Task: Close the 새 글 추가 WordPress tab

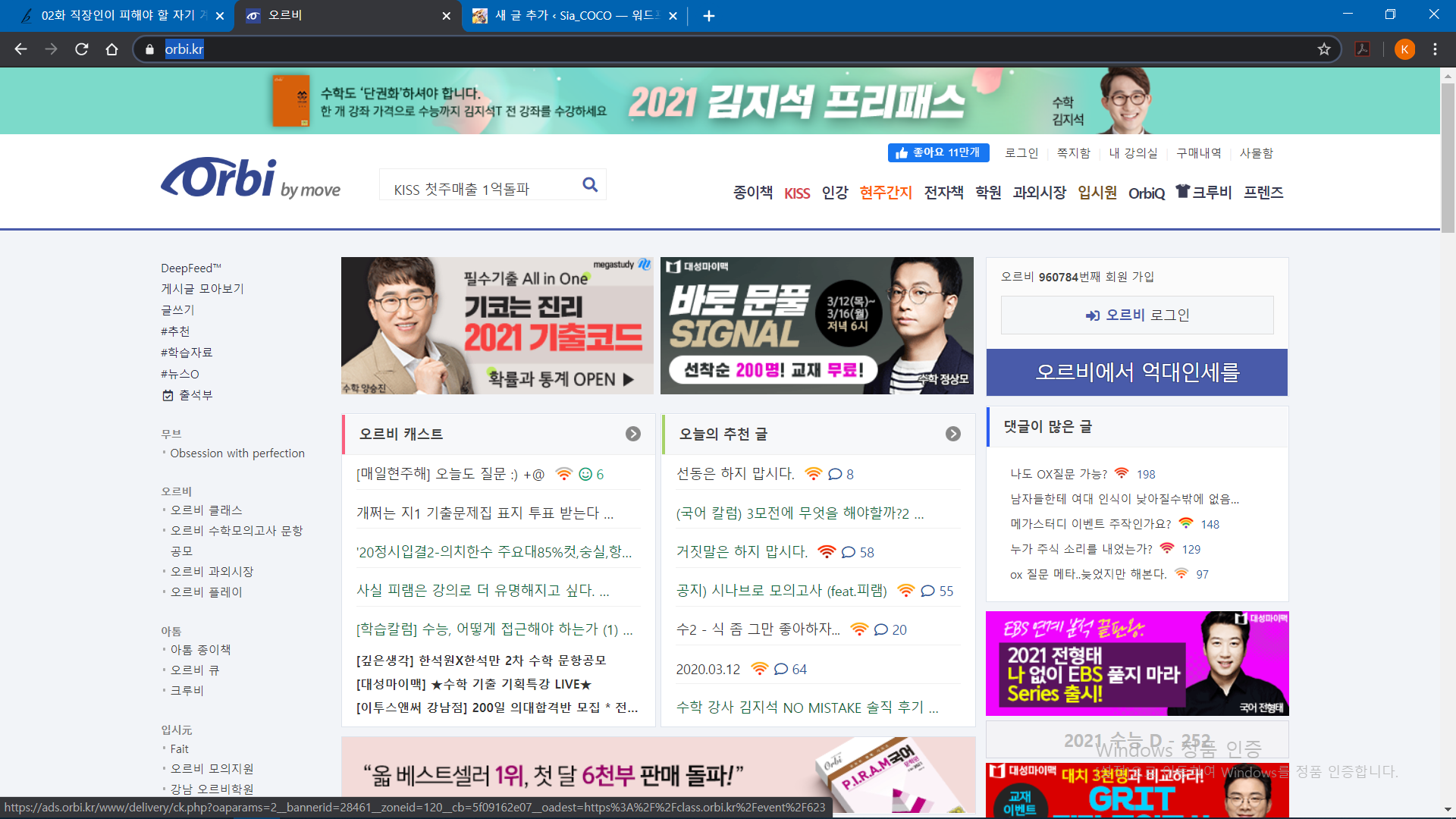Action: (673, 16)
